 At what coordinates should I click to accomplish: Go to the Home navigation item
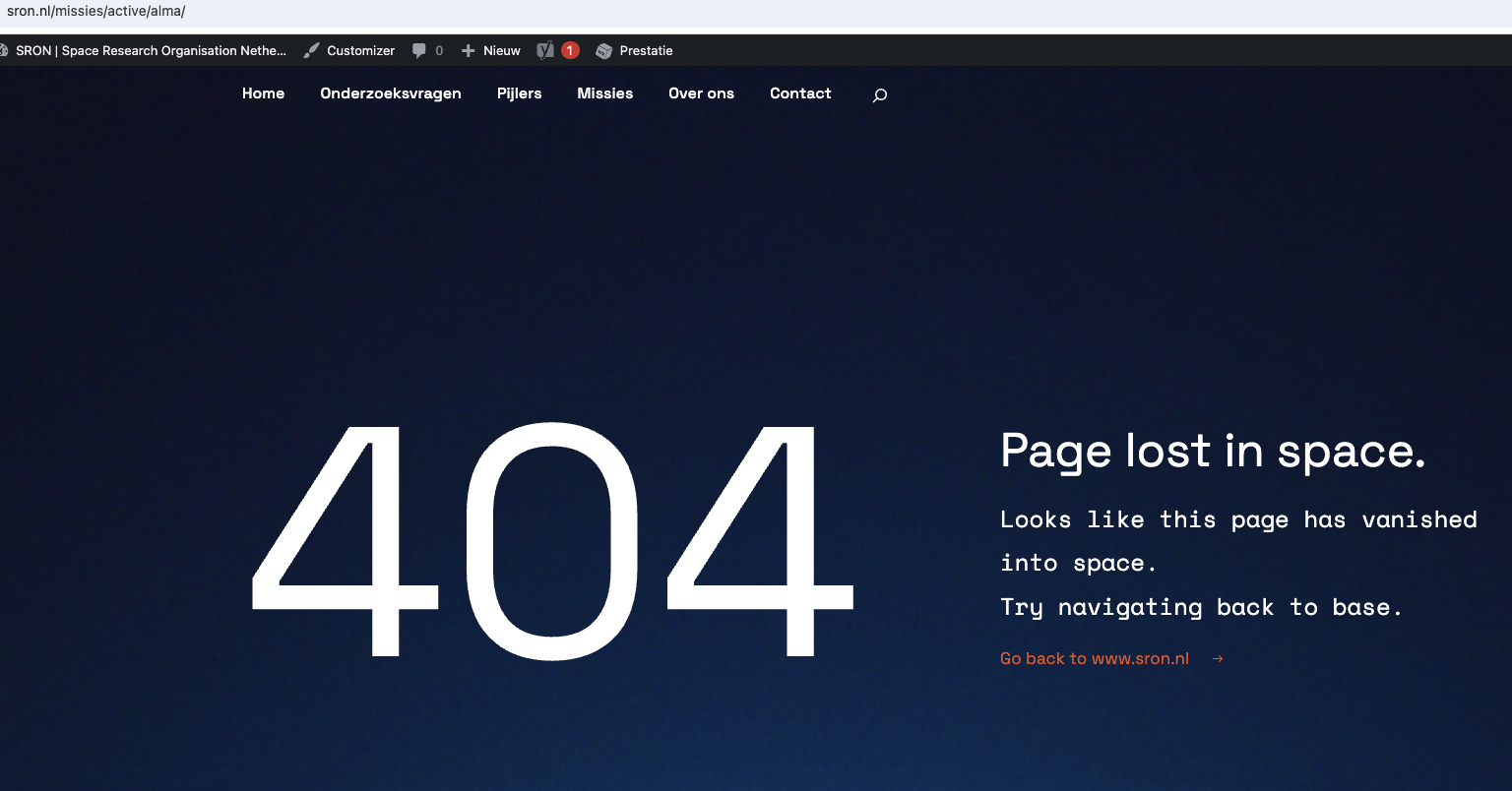[x=263, y=93]
